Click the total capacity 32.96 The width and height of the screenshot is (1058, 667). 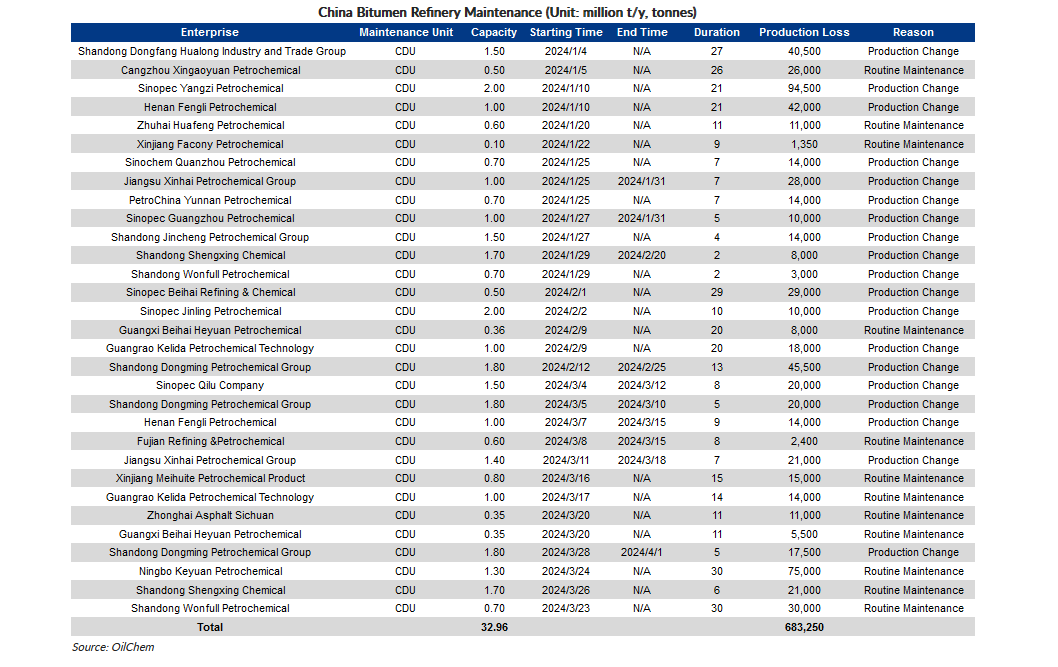pyautogui.click(x=494, y=627)
